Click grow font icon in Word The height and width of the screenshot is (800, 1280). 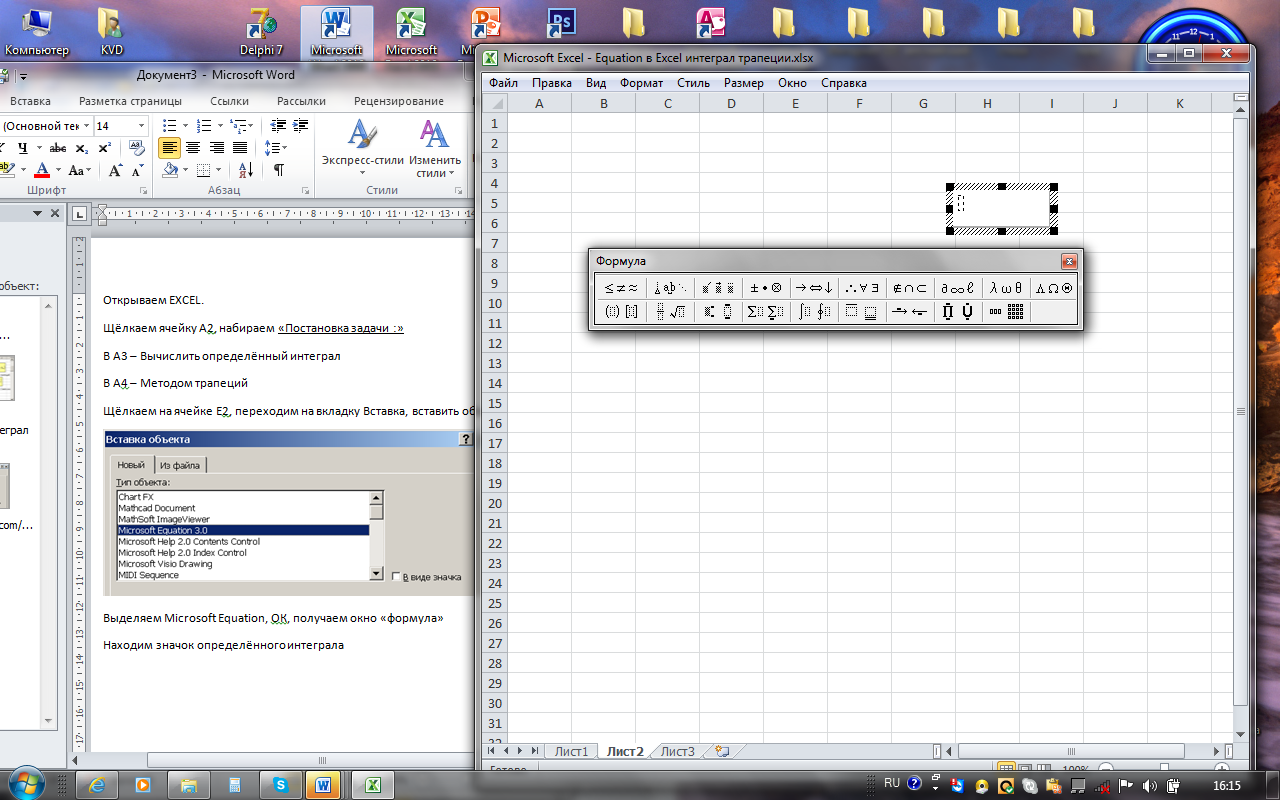pos(115,171)
